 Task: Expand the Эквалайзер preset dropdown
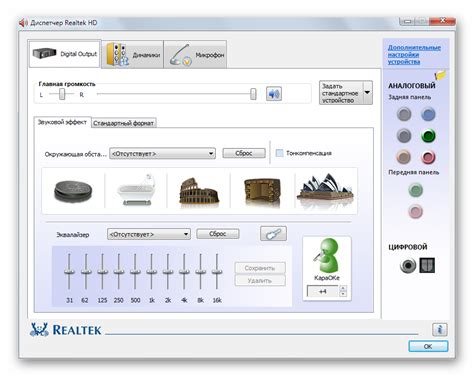pos(149,234)
